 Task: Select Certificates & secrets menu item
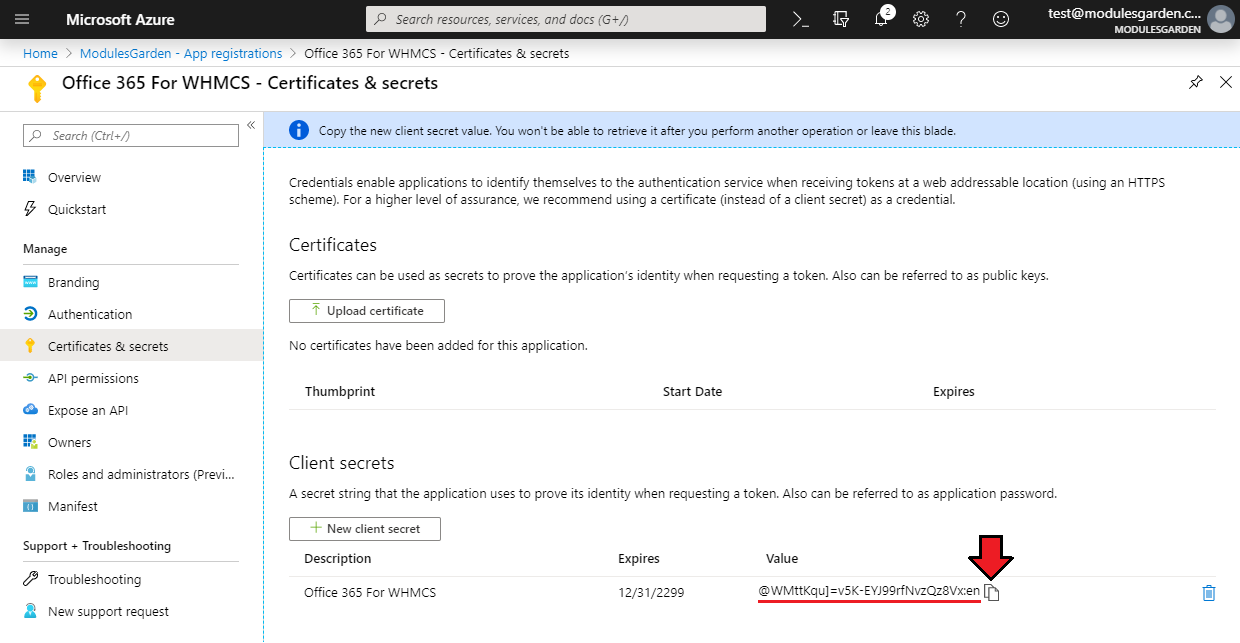131,346
